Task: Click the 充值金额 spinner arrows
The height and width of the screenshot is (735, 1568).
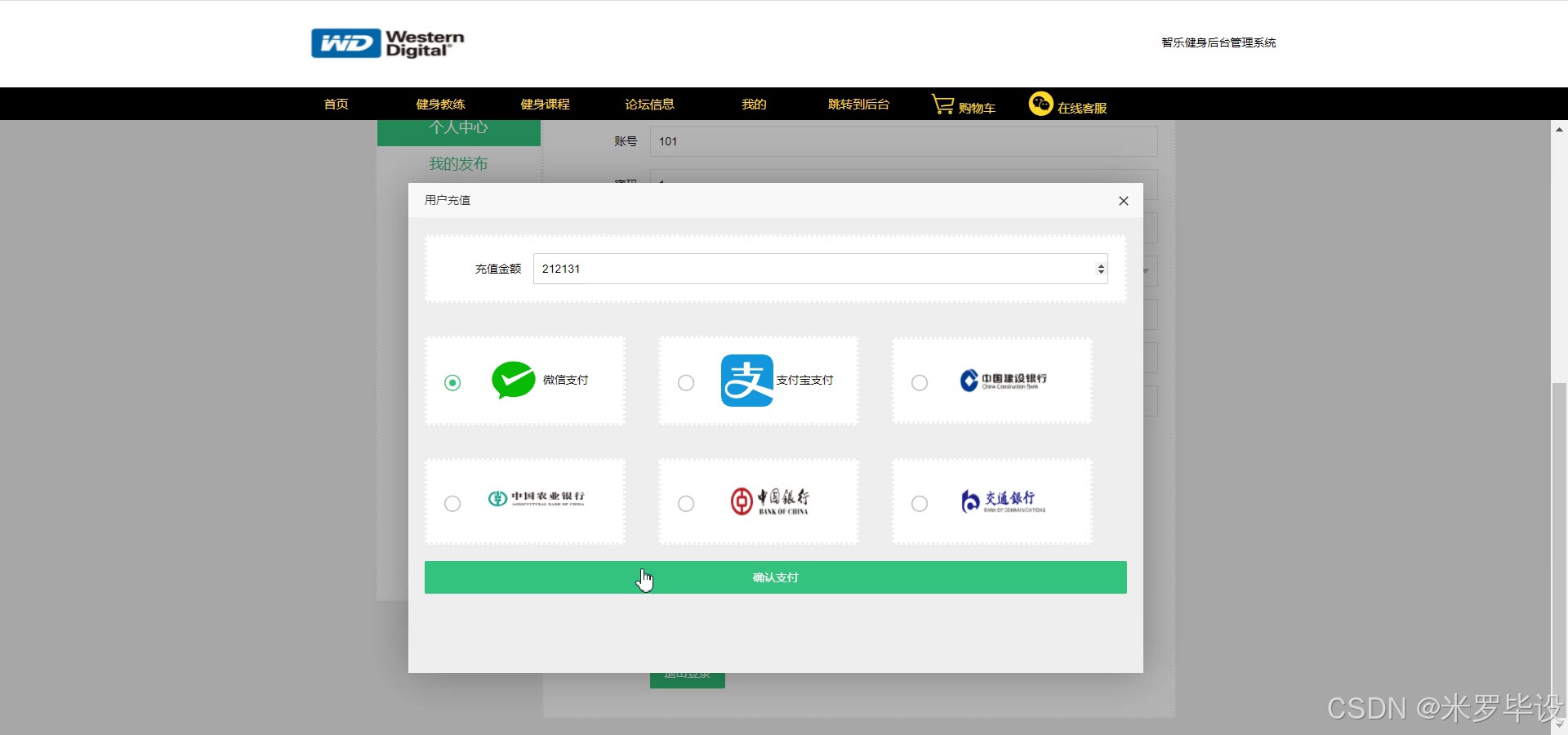Action: click(1101, 269)
